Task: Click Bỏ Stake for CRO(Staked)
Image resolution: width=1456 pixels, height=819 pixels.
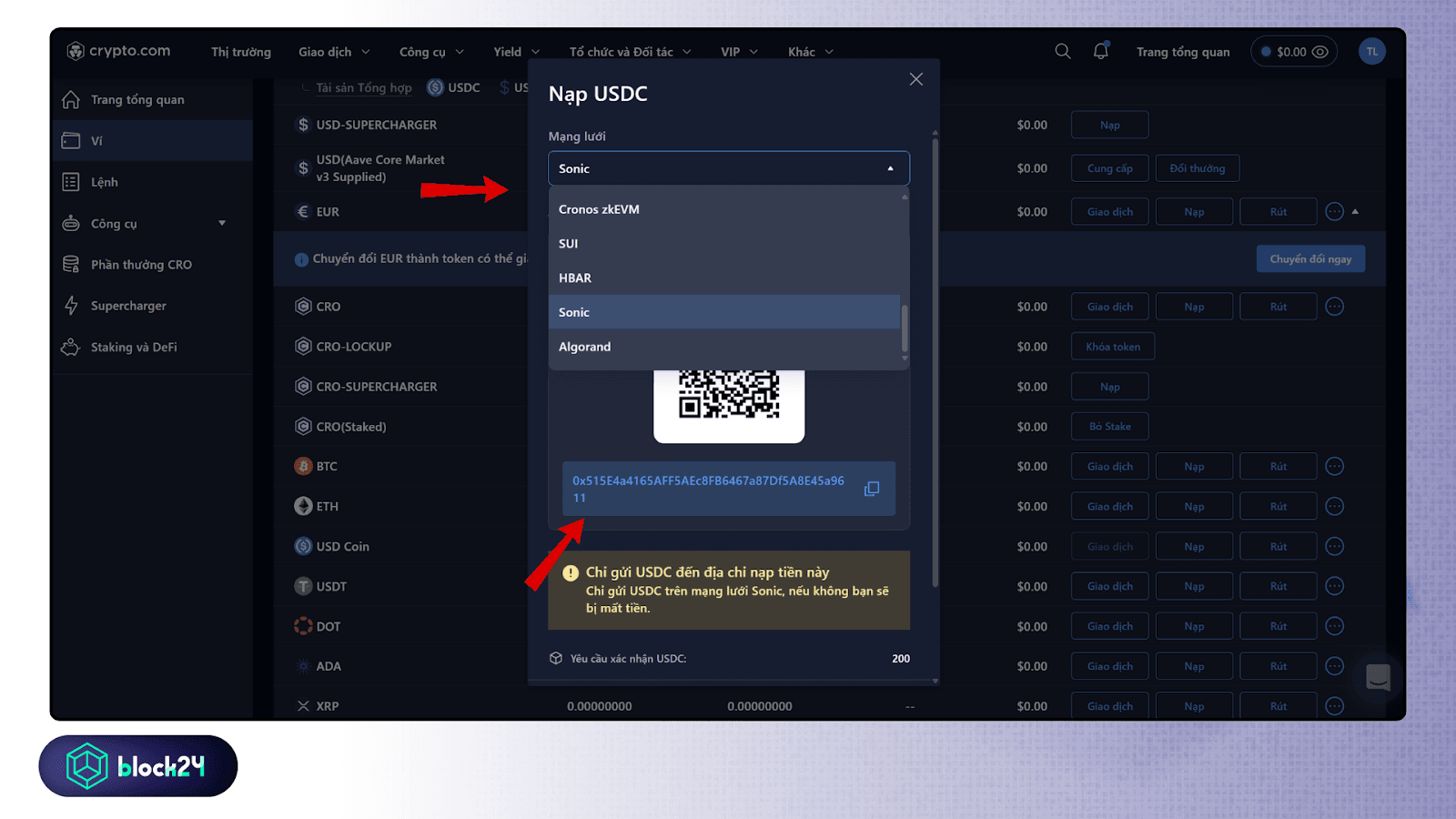Action: pos(1110,427)
